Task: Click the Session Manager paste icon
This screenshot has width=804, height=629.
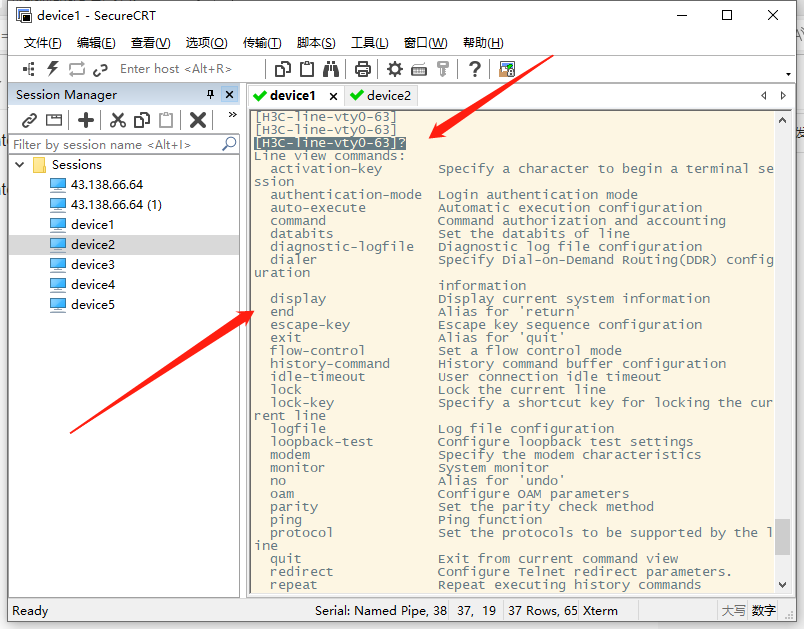Action: [x=166, y=120]
